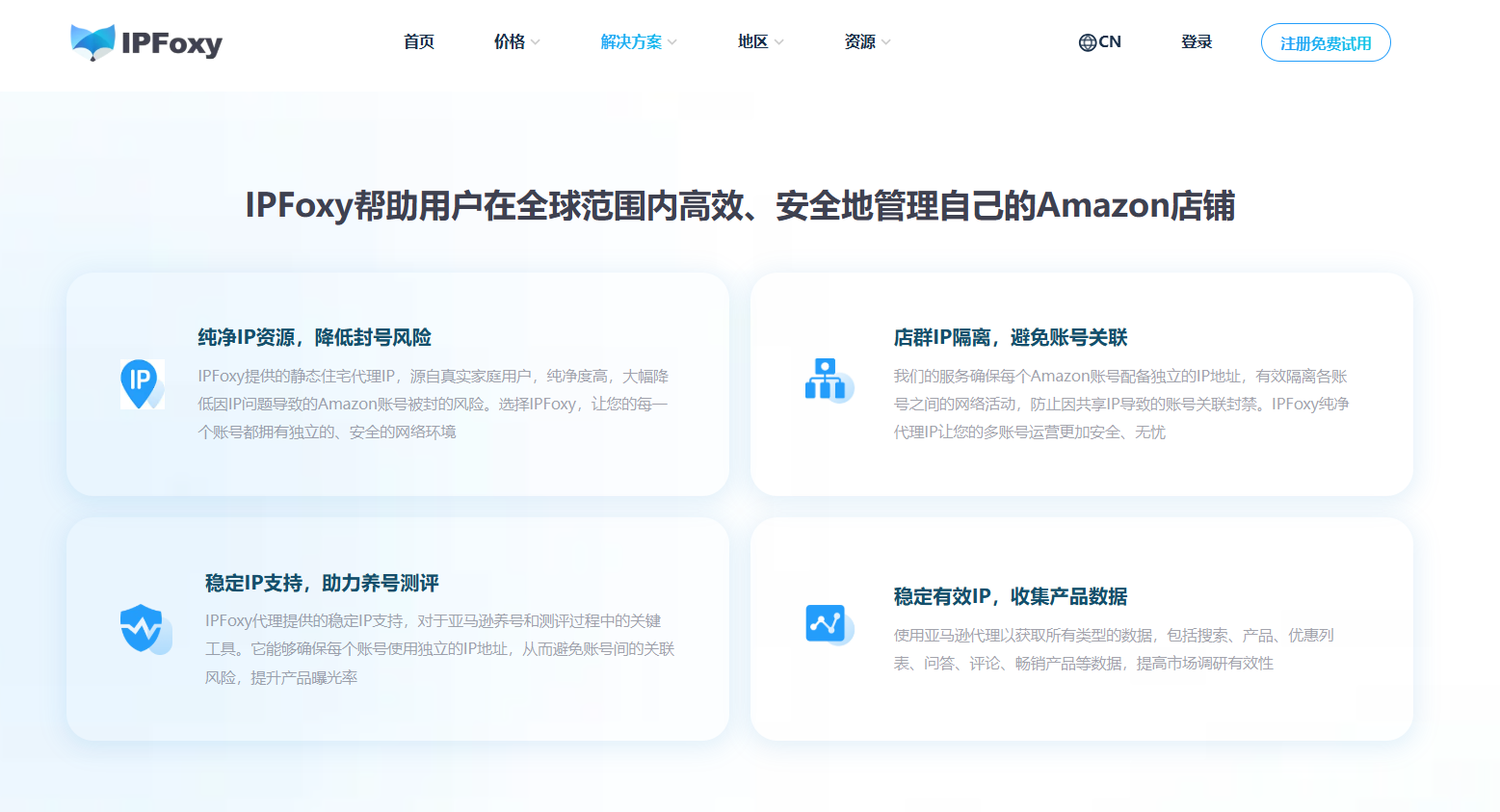The height and width of the screenshot is (812, 1500).
Task: Click the globe language icon
Action: coord(1088,42)
